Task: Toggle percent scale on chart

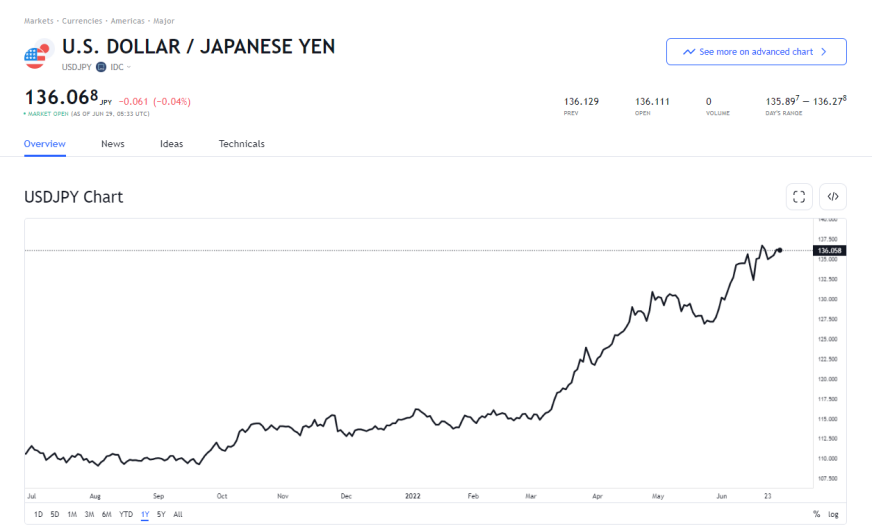Action: [816, 514]
